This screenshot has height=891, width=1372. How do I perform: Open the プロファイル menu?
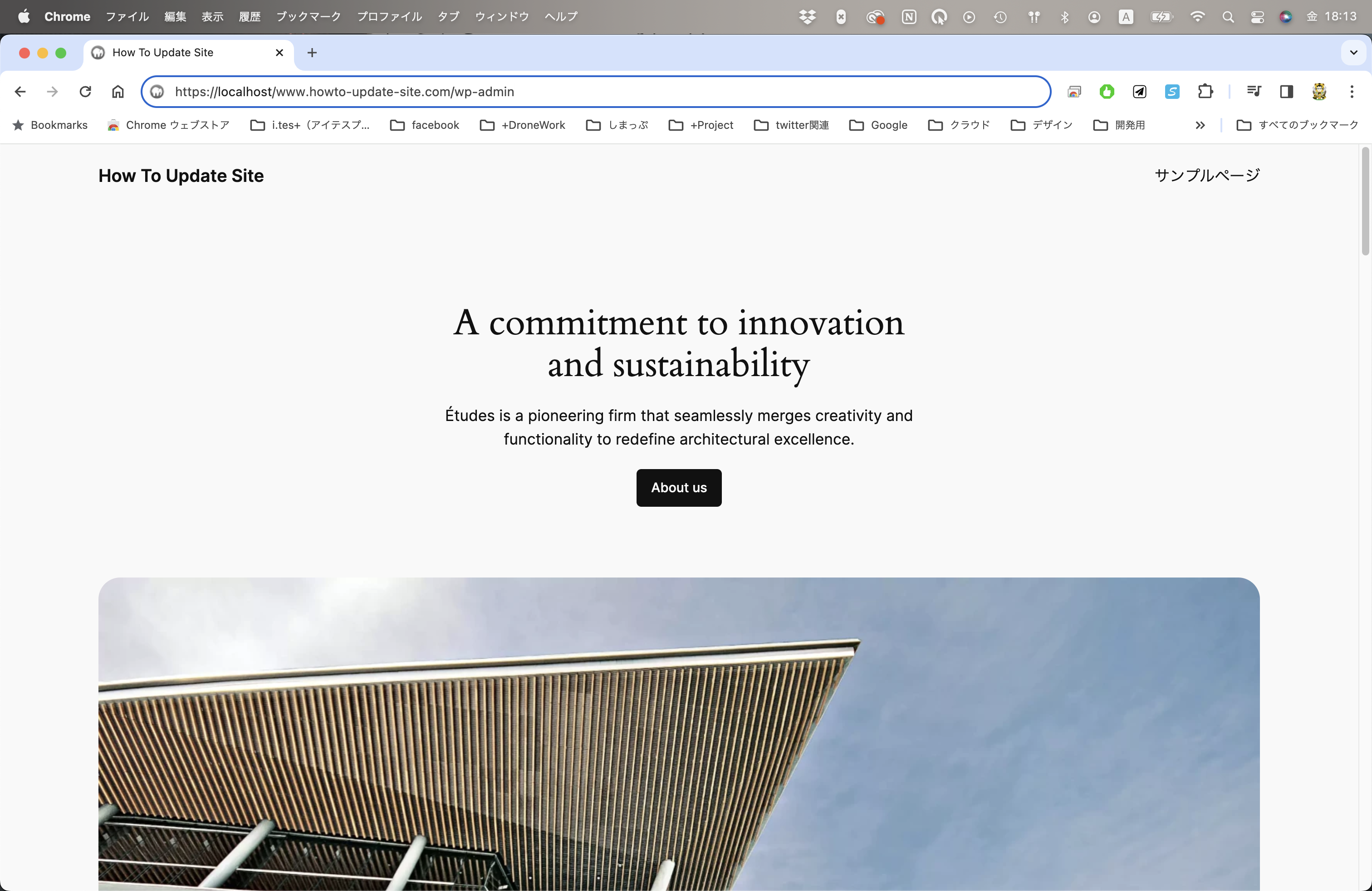click(x=389, y=17)
